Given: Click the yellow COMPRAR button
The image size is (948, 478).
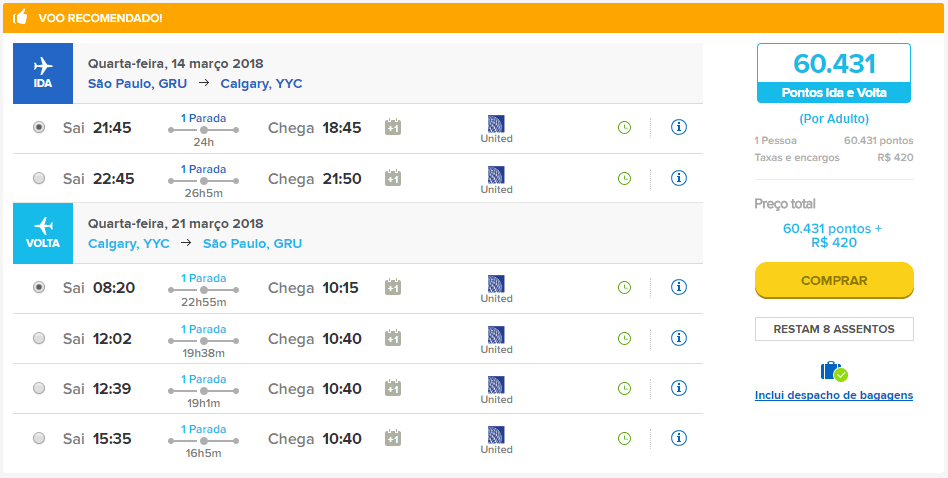Looking at the screenshot, I should 834,280.
